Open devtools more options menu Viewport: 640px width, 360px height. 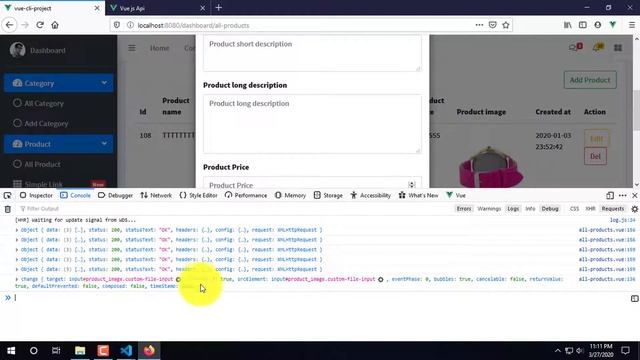(622, 196)
